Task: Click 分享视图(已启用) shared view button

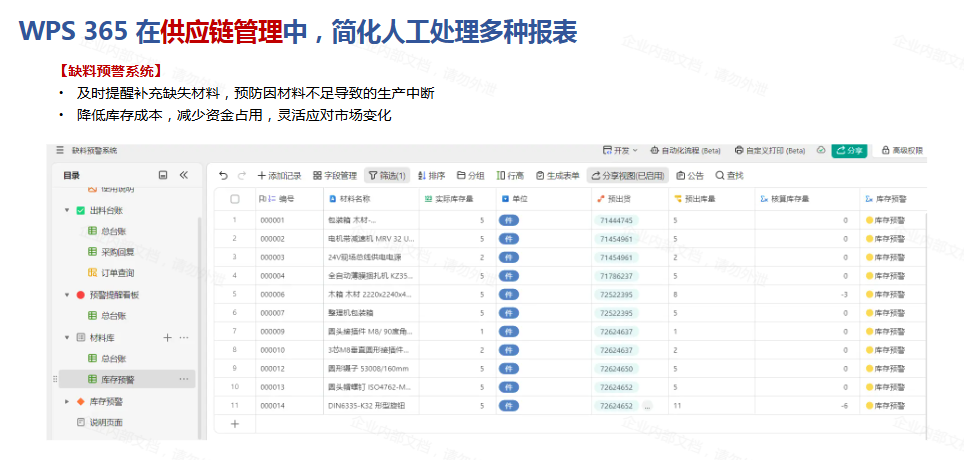Action: click(x=627, y=176)
